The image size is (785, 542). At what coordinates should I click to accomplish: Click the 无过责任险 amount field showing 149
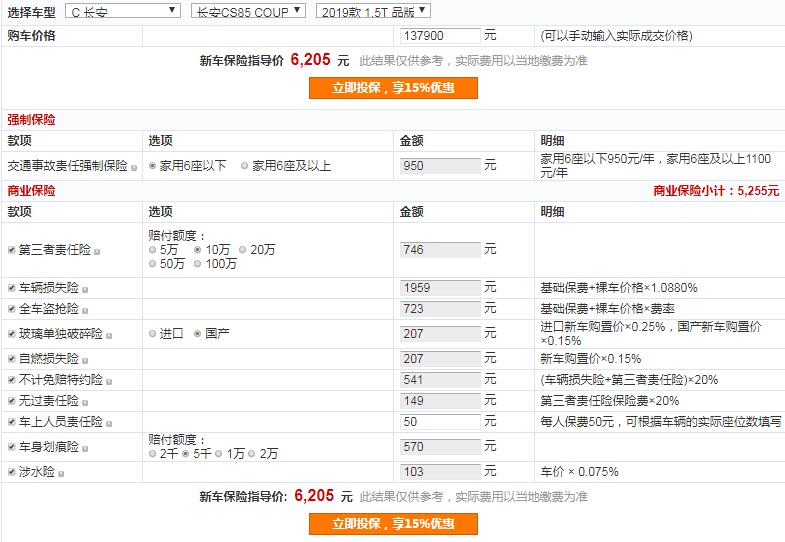(x=440, y=401)
